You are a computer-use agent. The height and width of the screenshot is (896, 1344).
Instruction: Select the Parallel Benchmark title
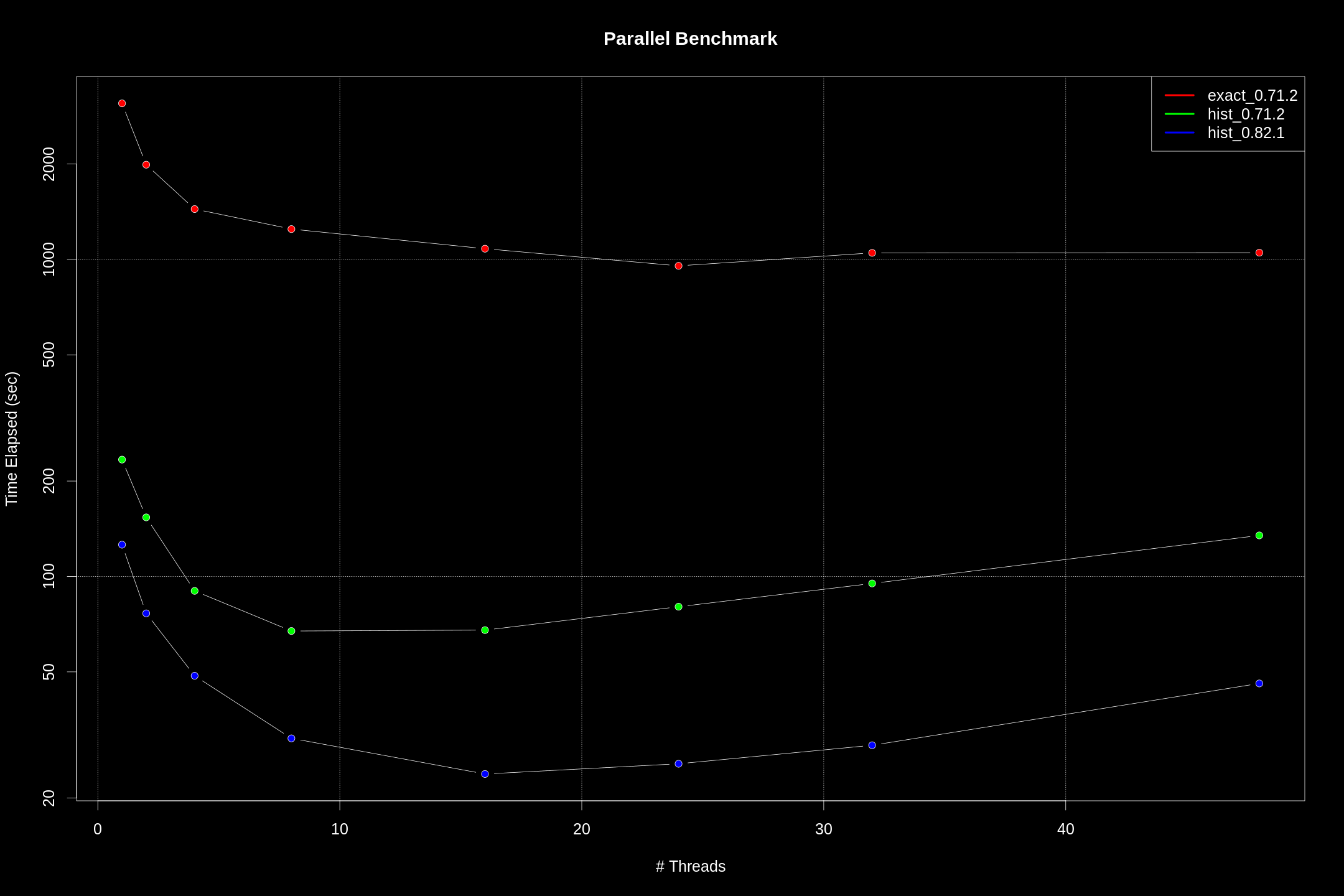tap(689, 39)
